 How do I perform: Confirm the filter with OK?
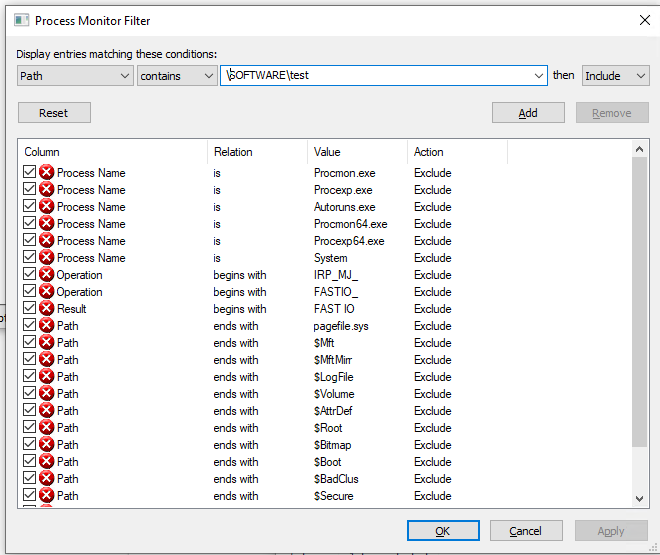point(443,531)
